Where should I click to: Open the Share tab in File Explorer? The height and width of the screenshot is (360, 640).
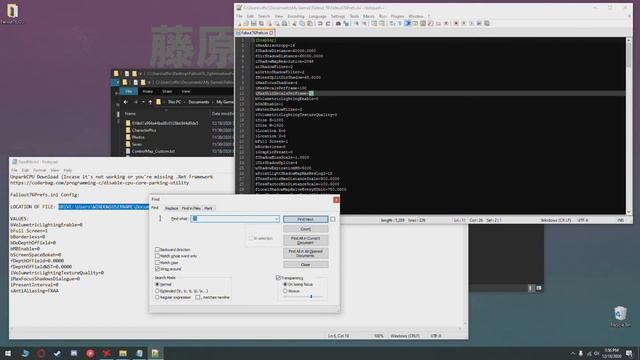tap(167, 91)
